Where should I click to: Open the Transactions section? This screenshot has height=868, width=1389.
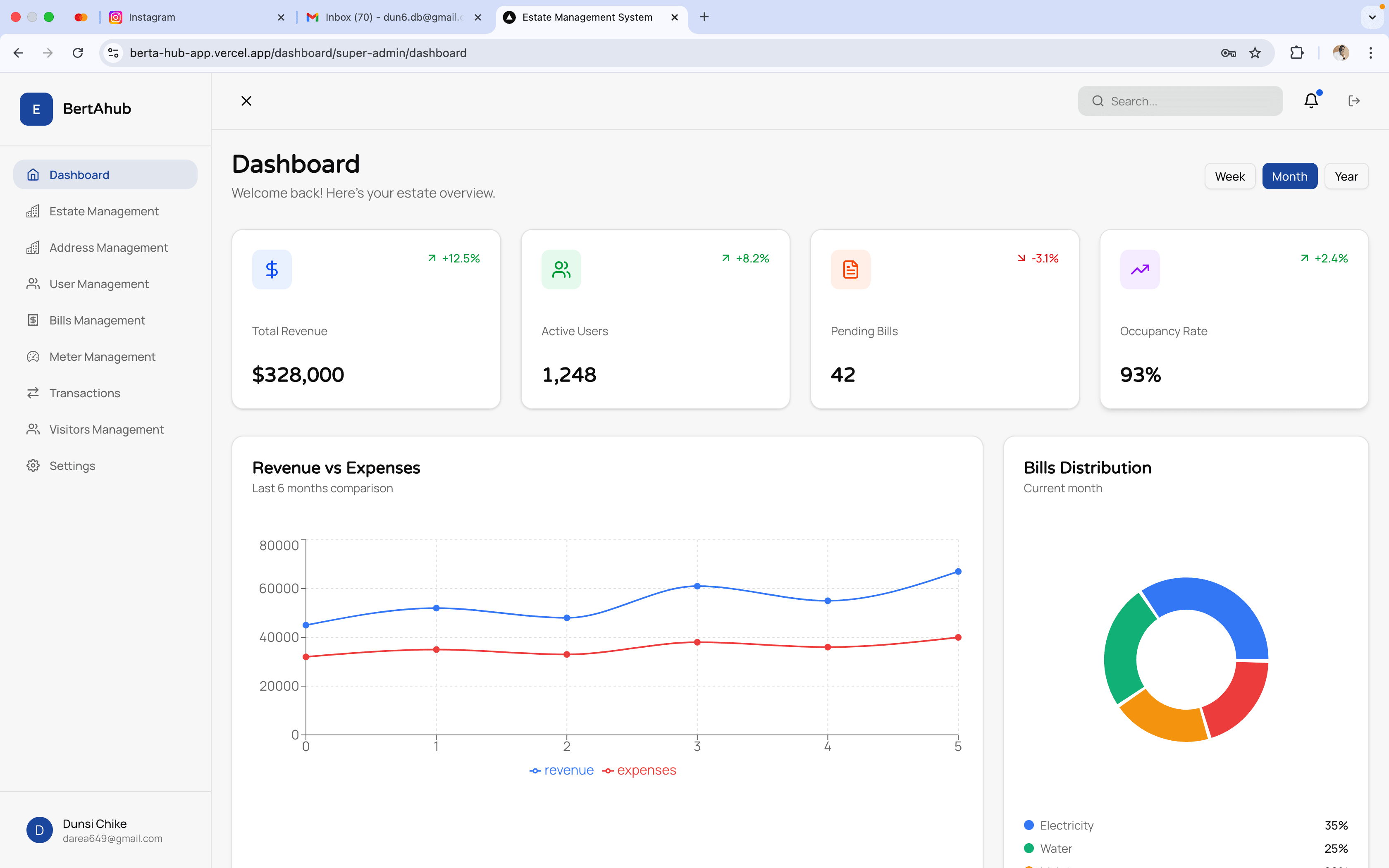point(84,393)
